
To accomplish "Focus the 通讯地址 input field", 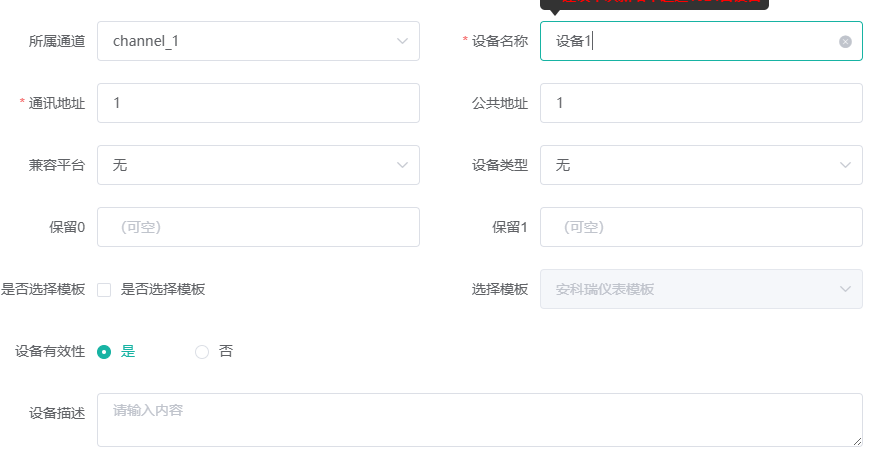I will [258, 103].
